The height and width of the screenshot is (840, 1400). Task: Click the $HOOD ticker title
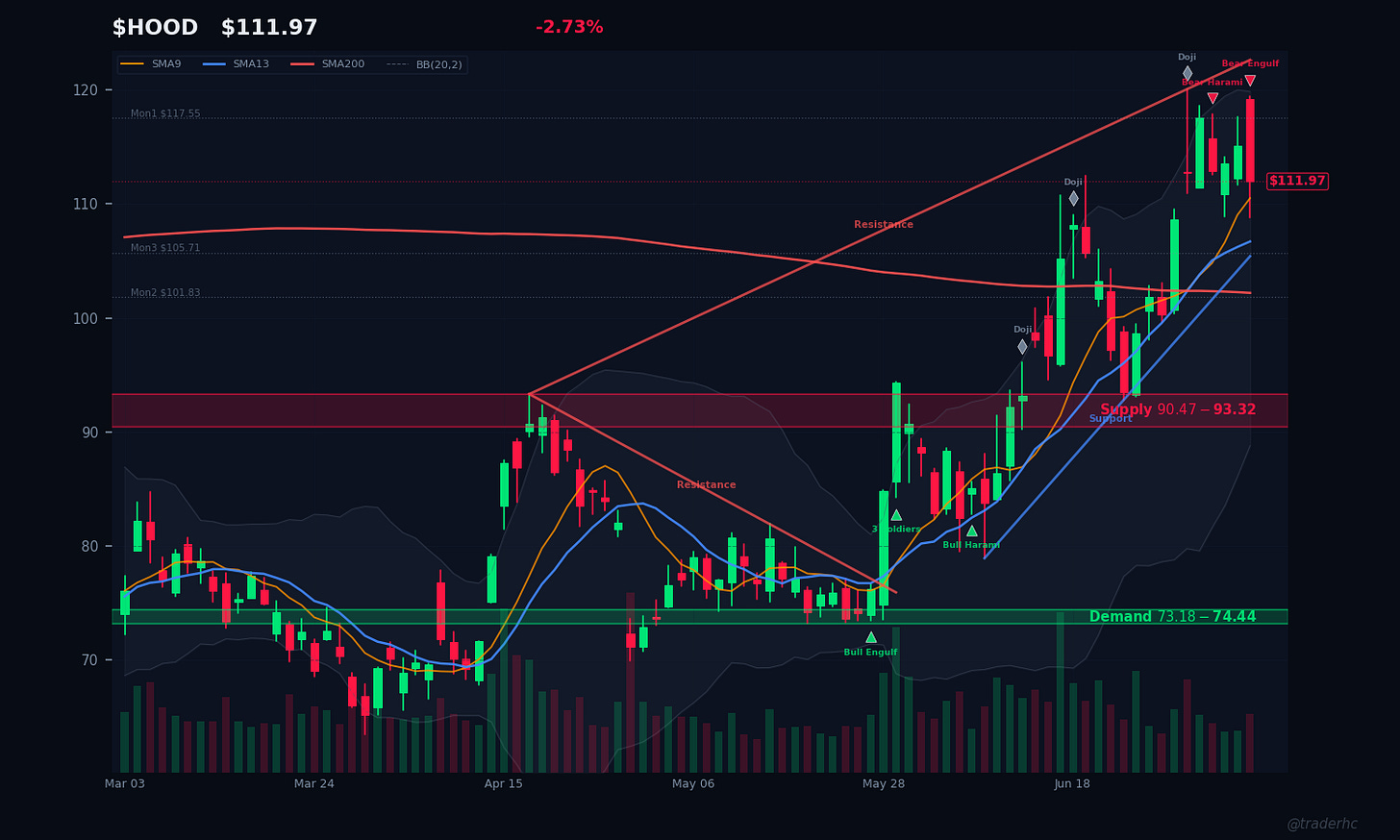[155, 28]
